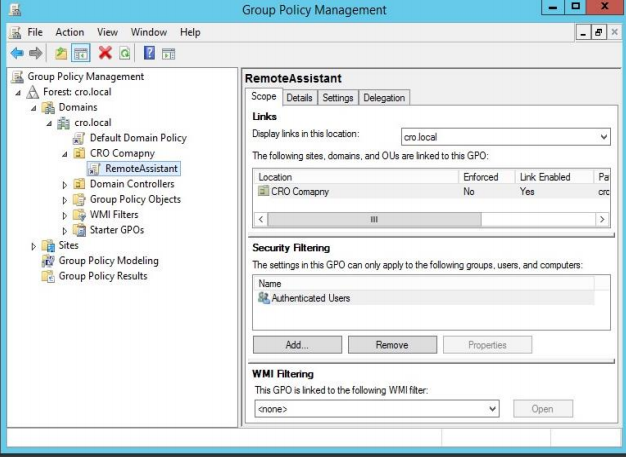Click the Links list horizontal scrollbar right arrow
Viewport: 626px width, 457px height.
click(x=603, y=218)
